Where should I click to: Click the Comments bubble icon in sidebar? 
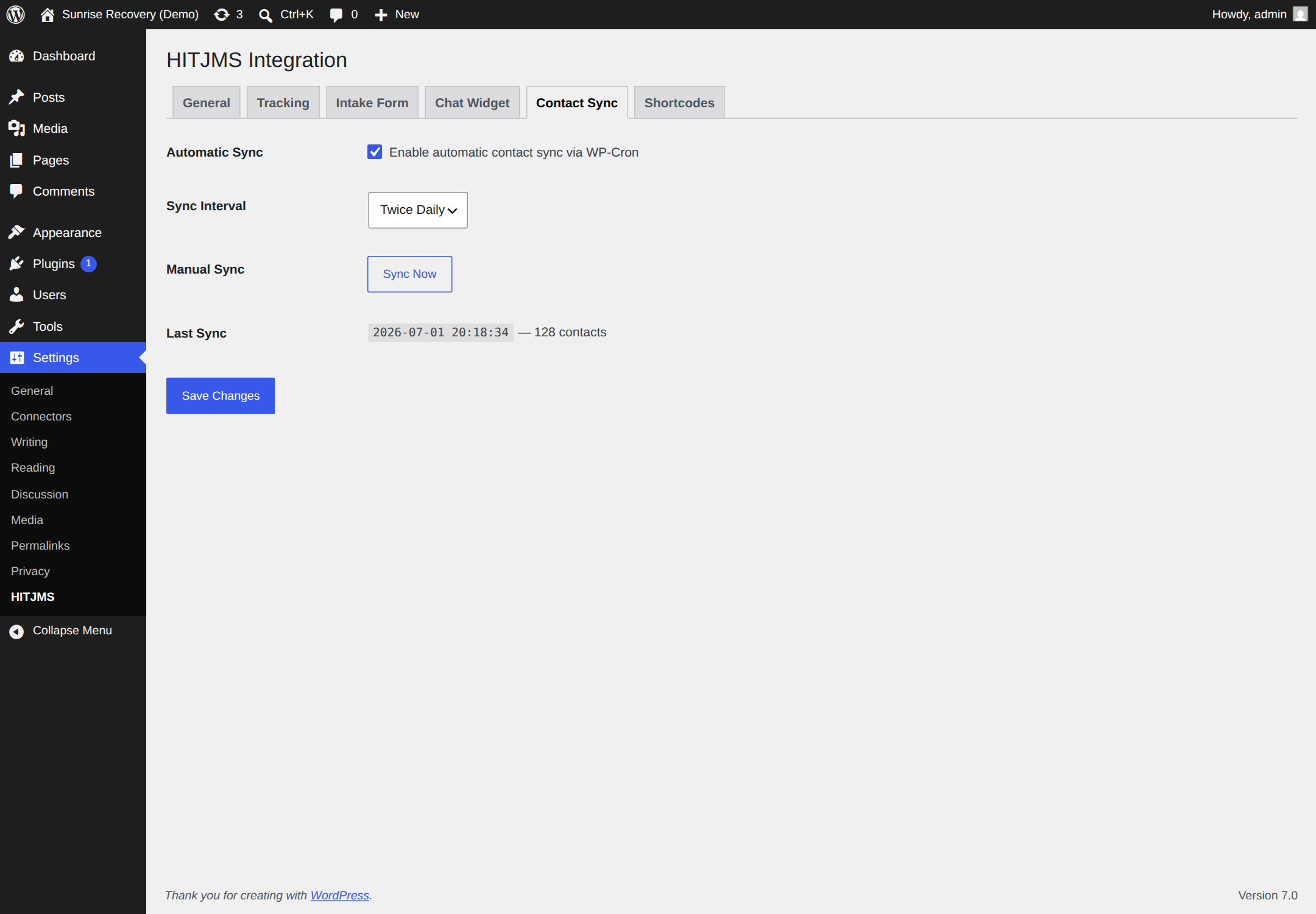click(16, 191)
